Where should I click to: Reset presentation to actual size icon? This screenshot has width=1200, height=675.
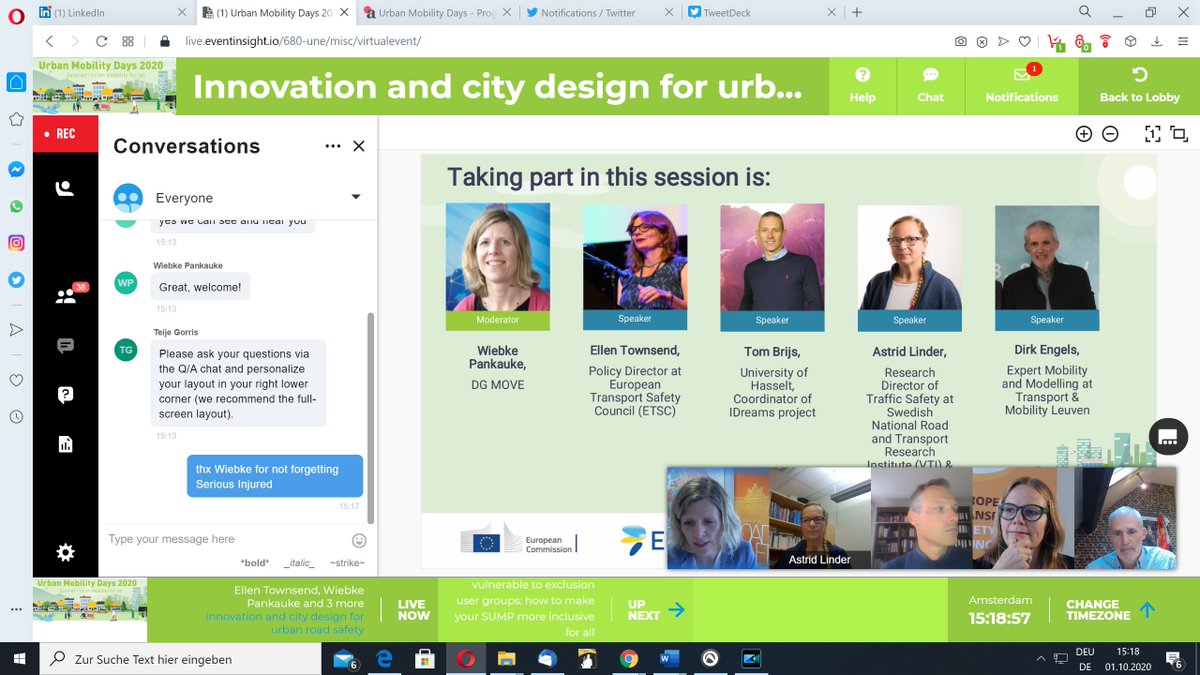1152,134
